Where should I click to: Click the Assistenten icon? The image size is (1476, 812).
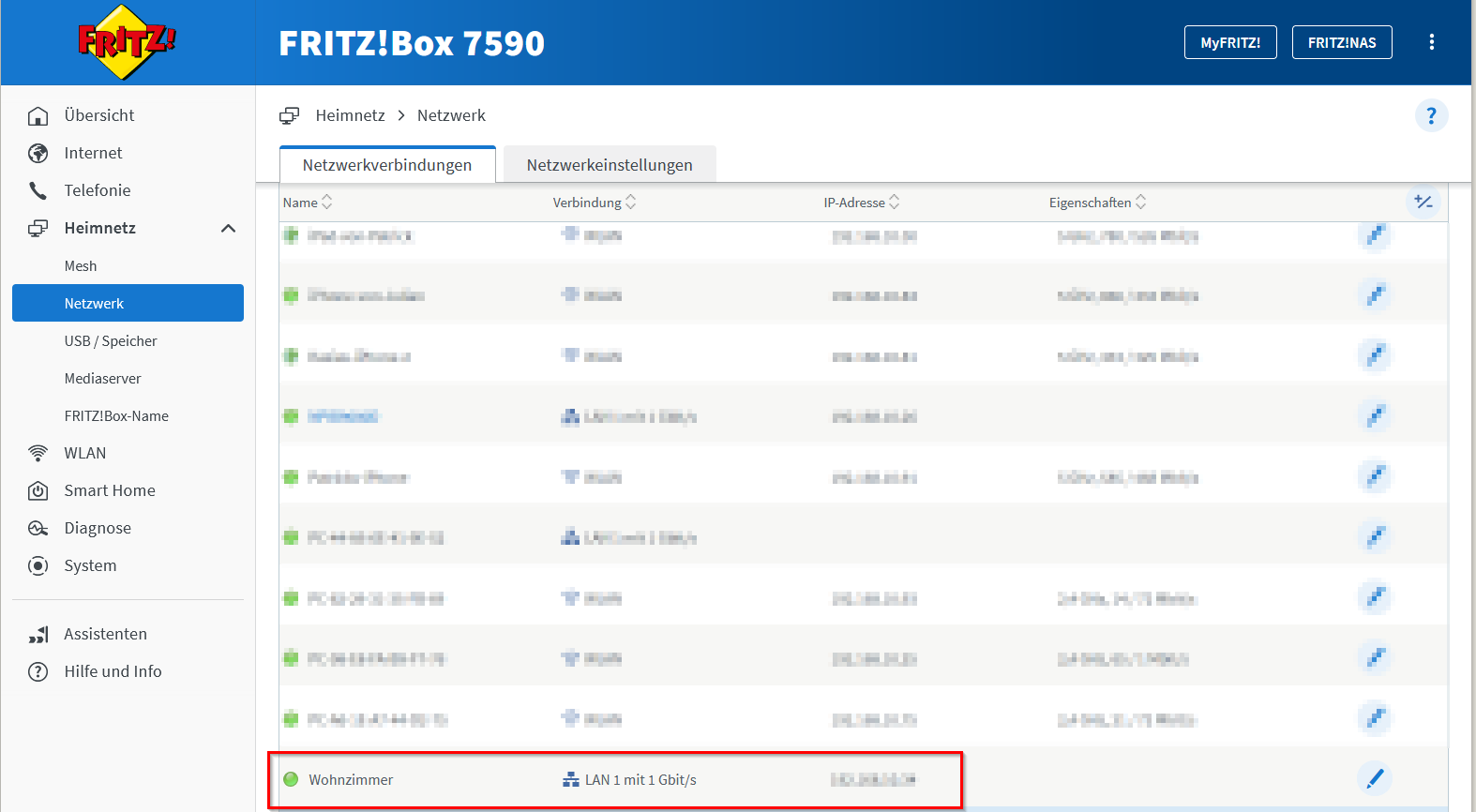tap(38, 635)
